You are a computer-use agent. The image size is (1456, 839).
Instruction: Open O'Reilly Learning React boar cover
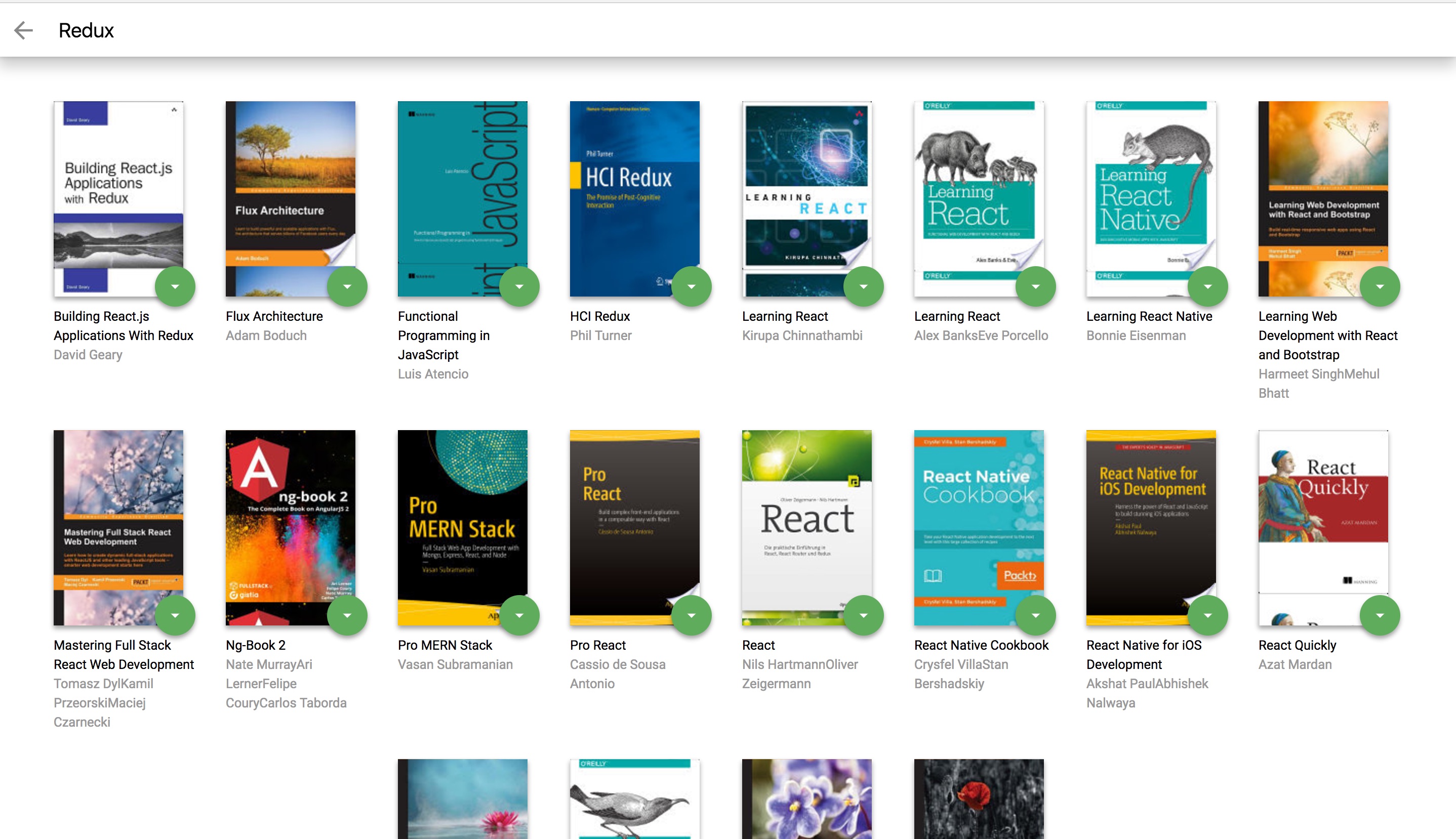[x=979, y=199]
